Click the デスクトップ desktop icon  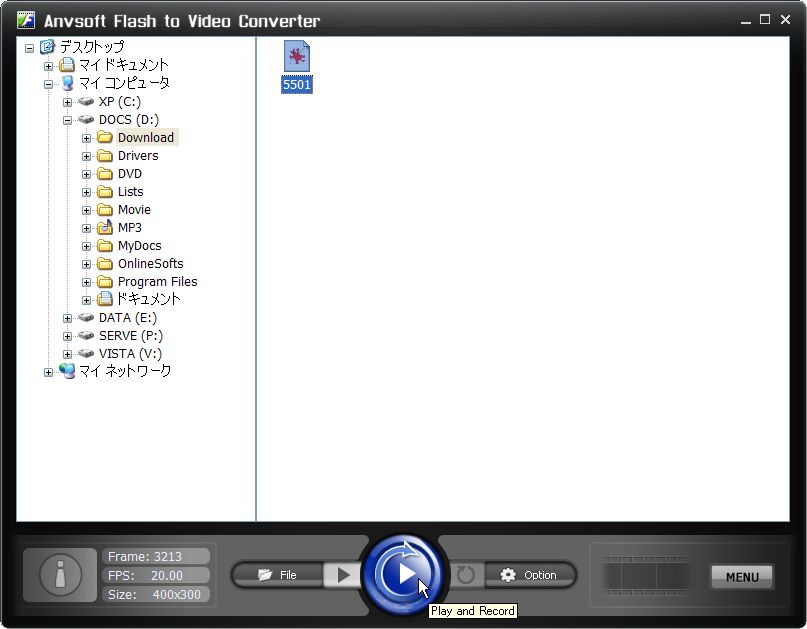click(47, 47)
